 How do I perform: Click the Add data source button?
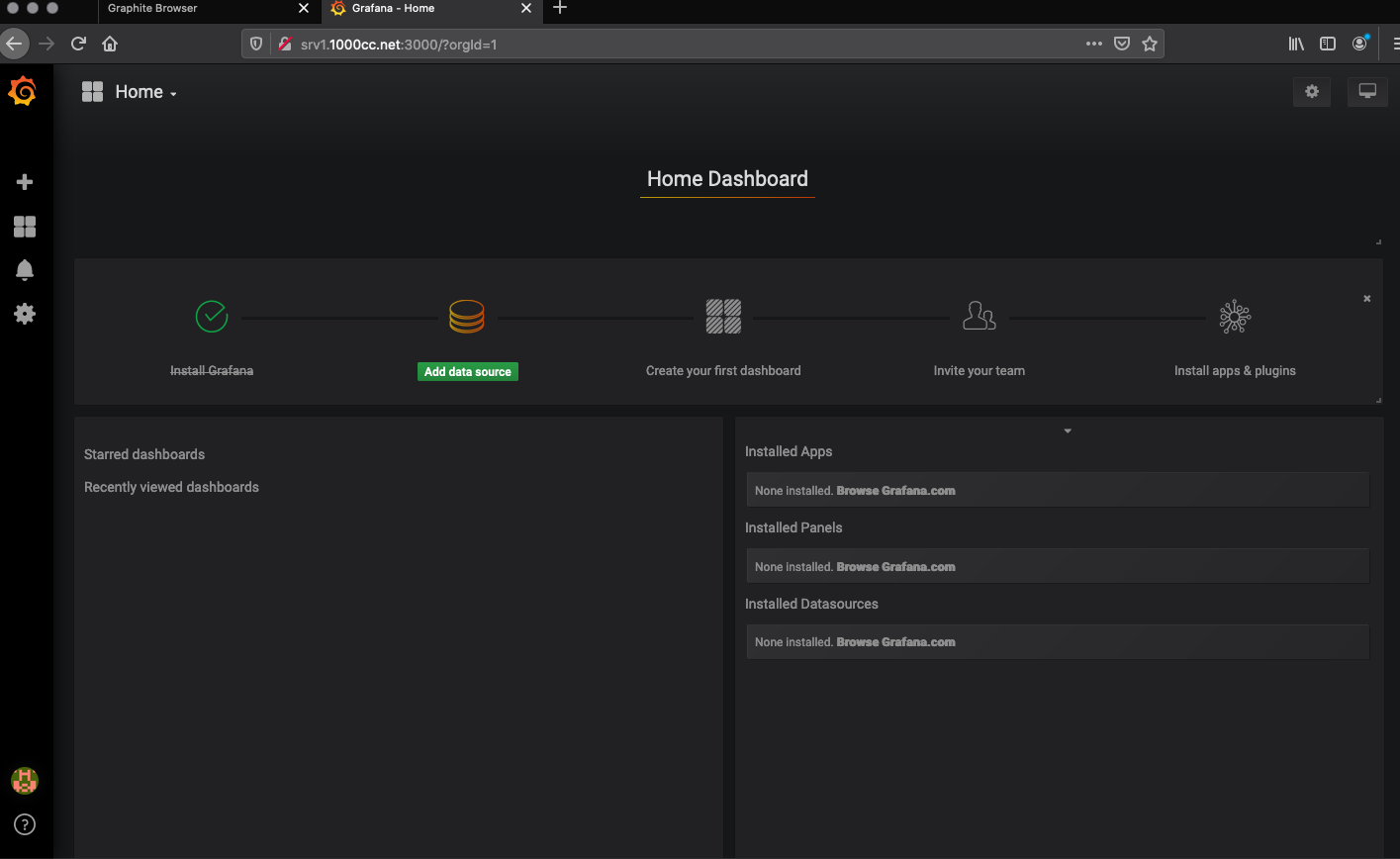click(467, 371)
